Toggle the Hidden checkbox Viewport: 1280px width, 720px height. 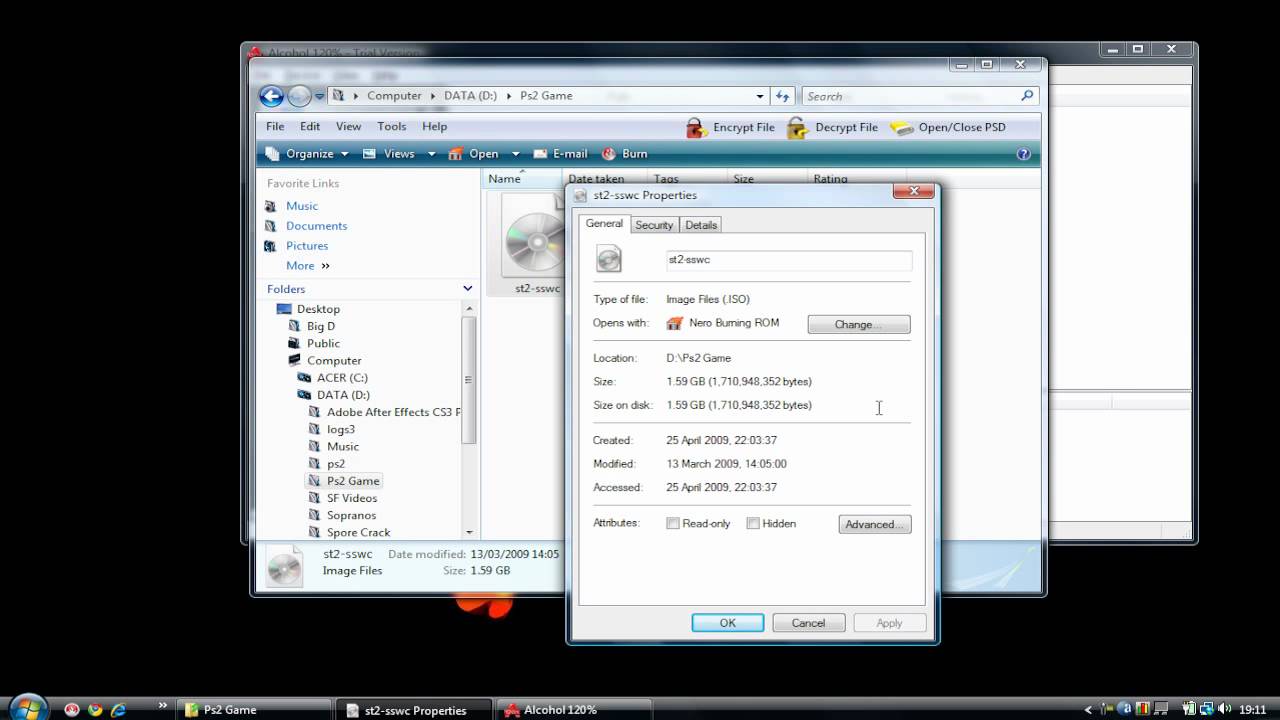point(753,523)
